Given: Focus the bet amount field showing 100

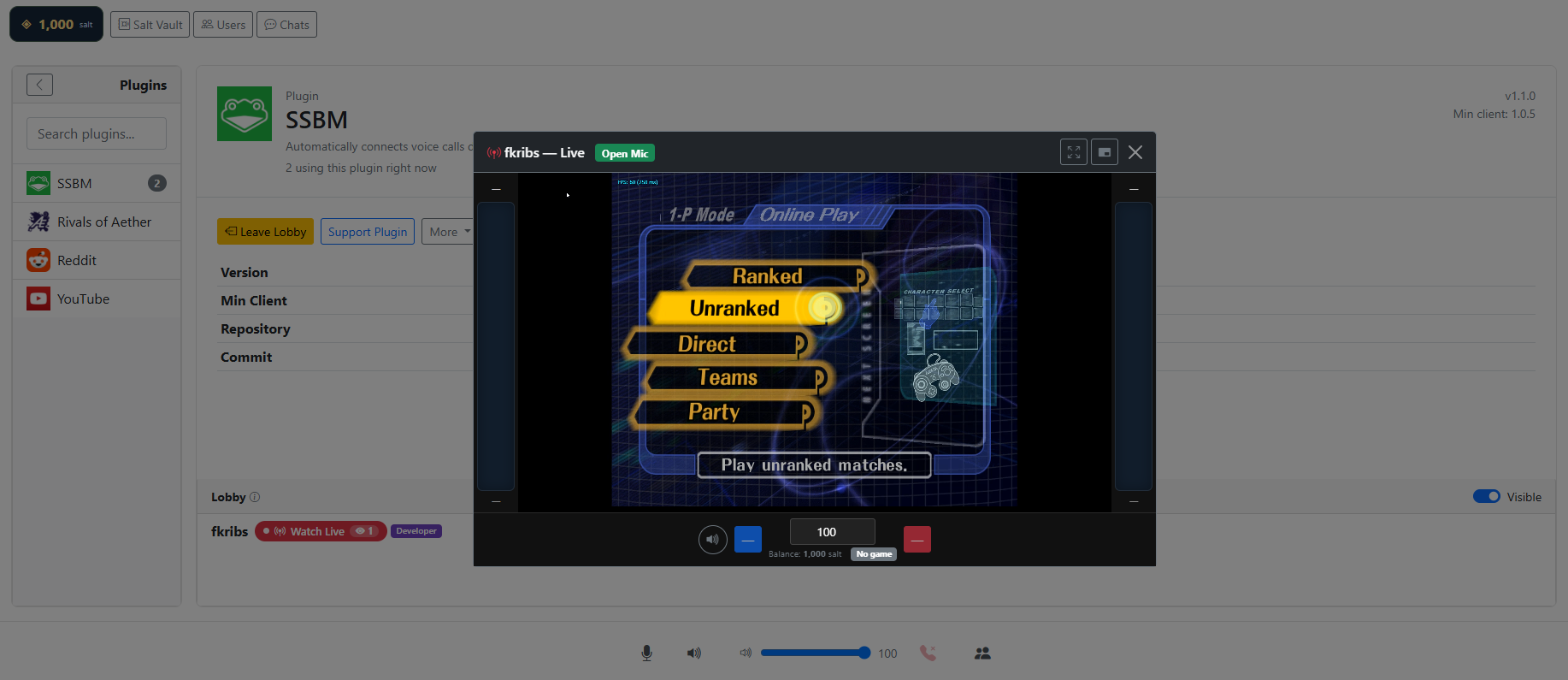Looking at the screenshot, I should pos(833,532).
